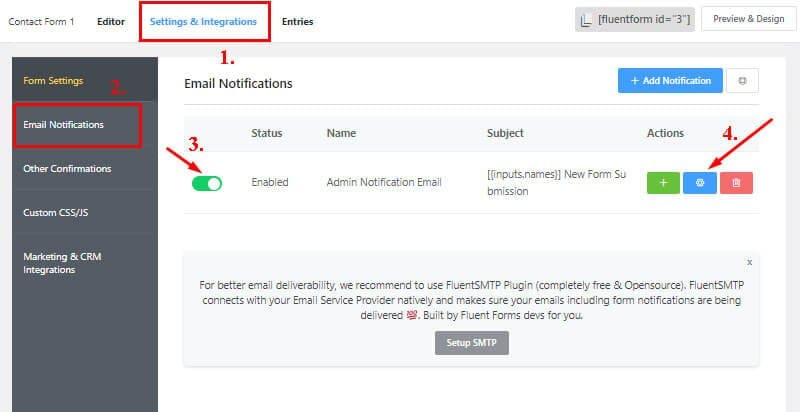800x412 pixels.
Task: Click the New Form Submission subject text
Action: (557, 183)
